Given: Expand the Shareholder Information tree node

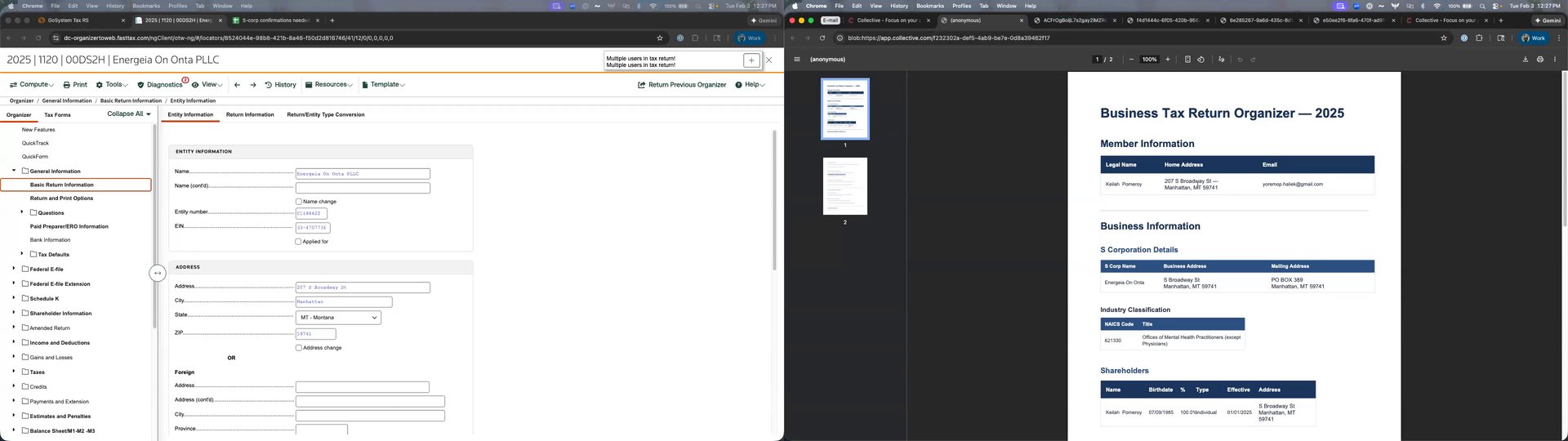Looking at the screenshot, I should click(14, 313).
